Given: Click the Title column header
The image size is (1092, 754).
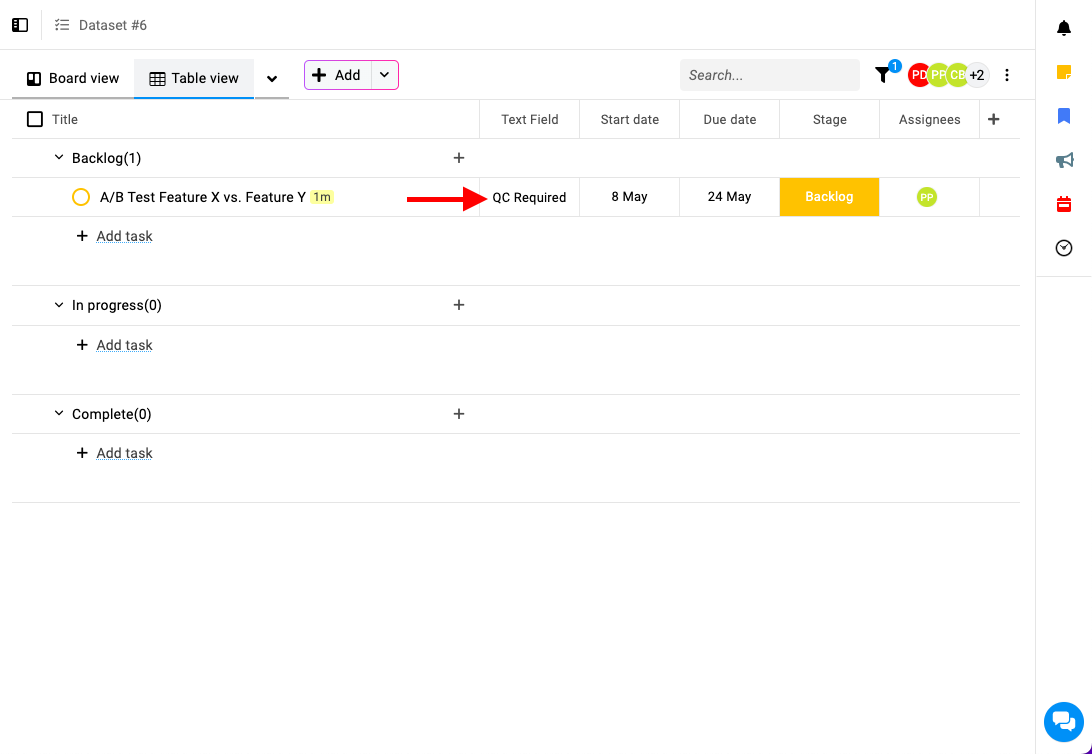Looking at the screenshot, I should pyautogui.click(x=65, y=120).
